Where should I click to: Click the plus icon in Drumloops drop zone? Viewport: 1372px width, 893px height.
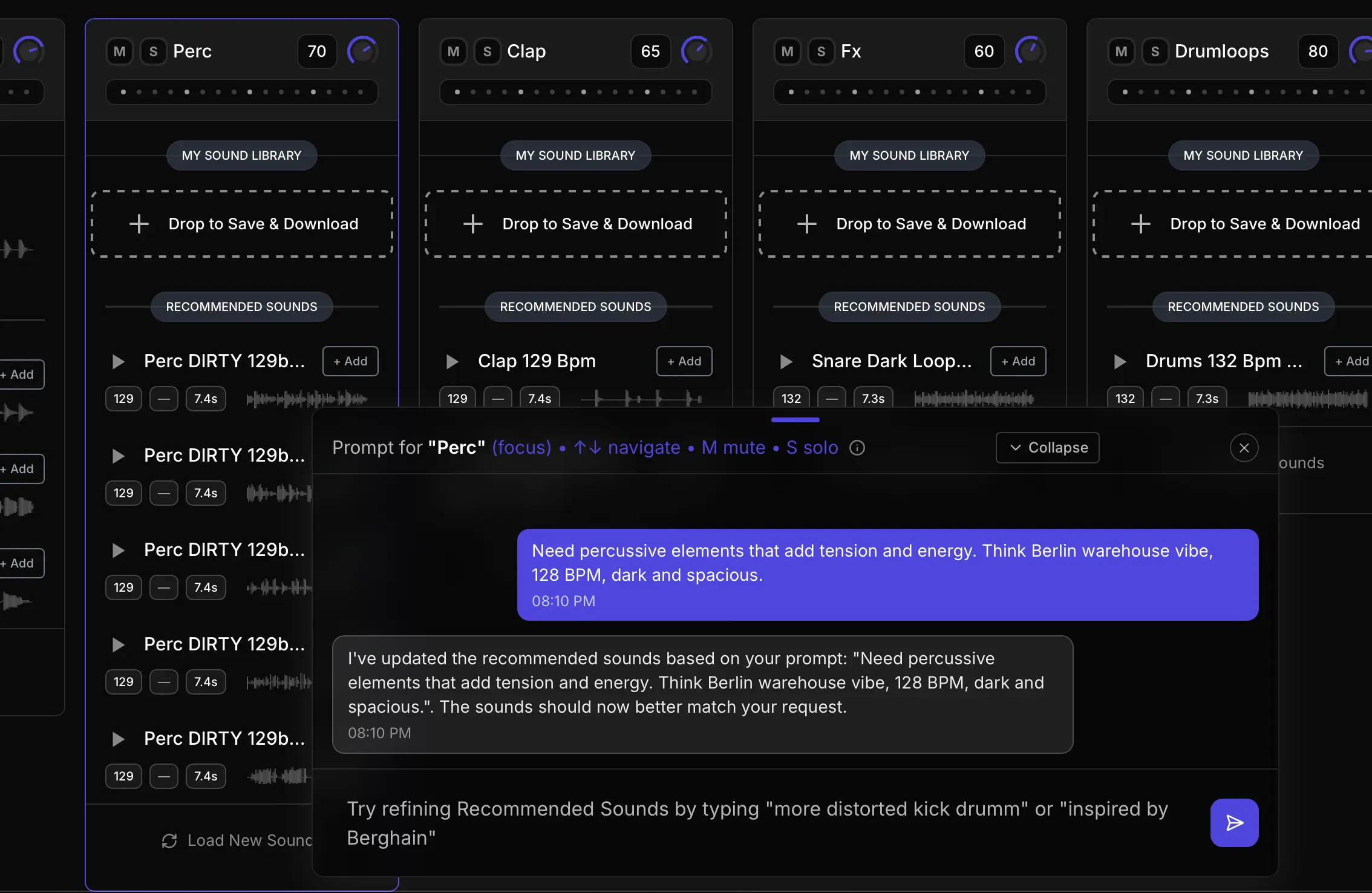pyautogui.click(x=1141, y=223)
